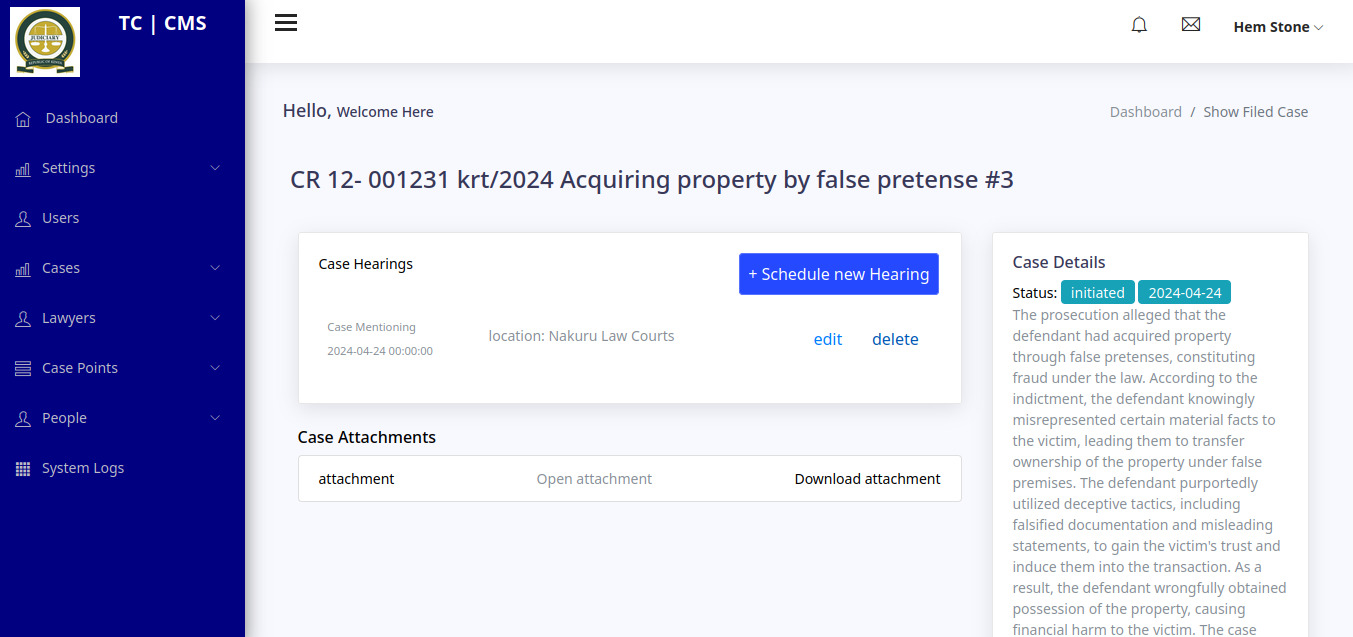Click the Users person icon in sidebar
This screenshot has height=637, width=1353.
pyautogui.click(x=23, y=219)
